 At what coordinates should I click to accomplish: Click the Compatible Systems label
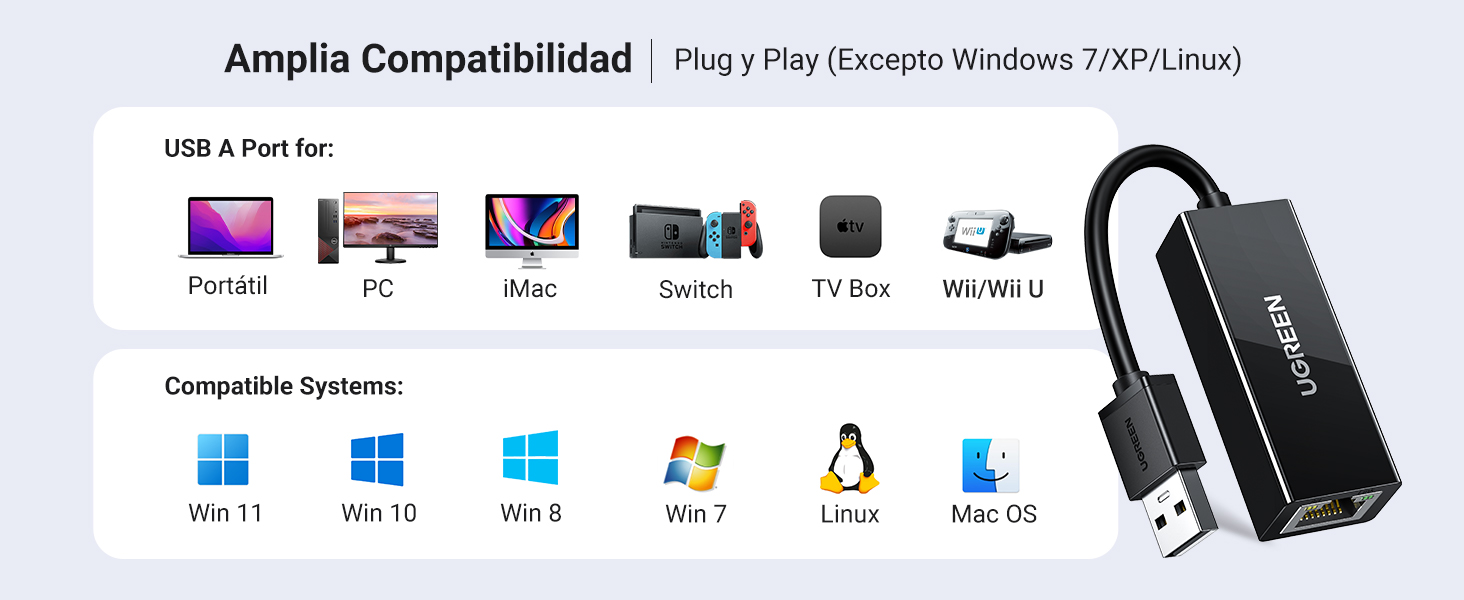pos(284,386)
